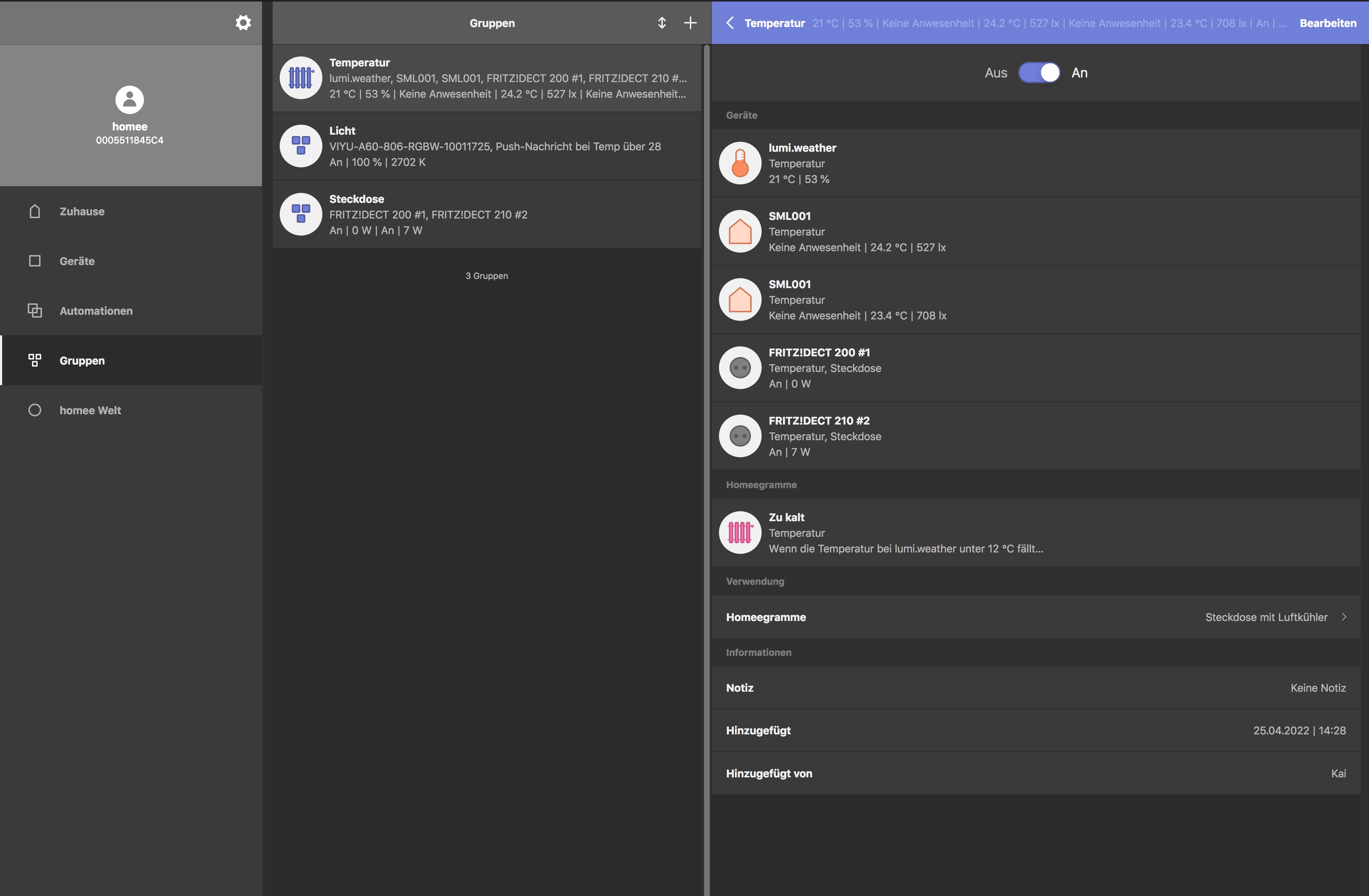Click the Zu kalt pink radiator icon
The height and width of the screenshot is (896, 1369).
[740, 533]
